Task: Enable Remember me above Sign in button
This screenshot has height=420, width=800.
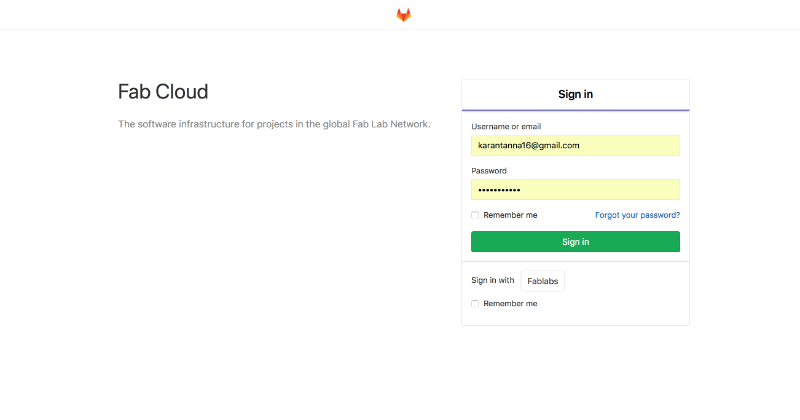Action: pyautogui.click(x=475, y=215)
